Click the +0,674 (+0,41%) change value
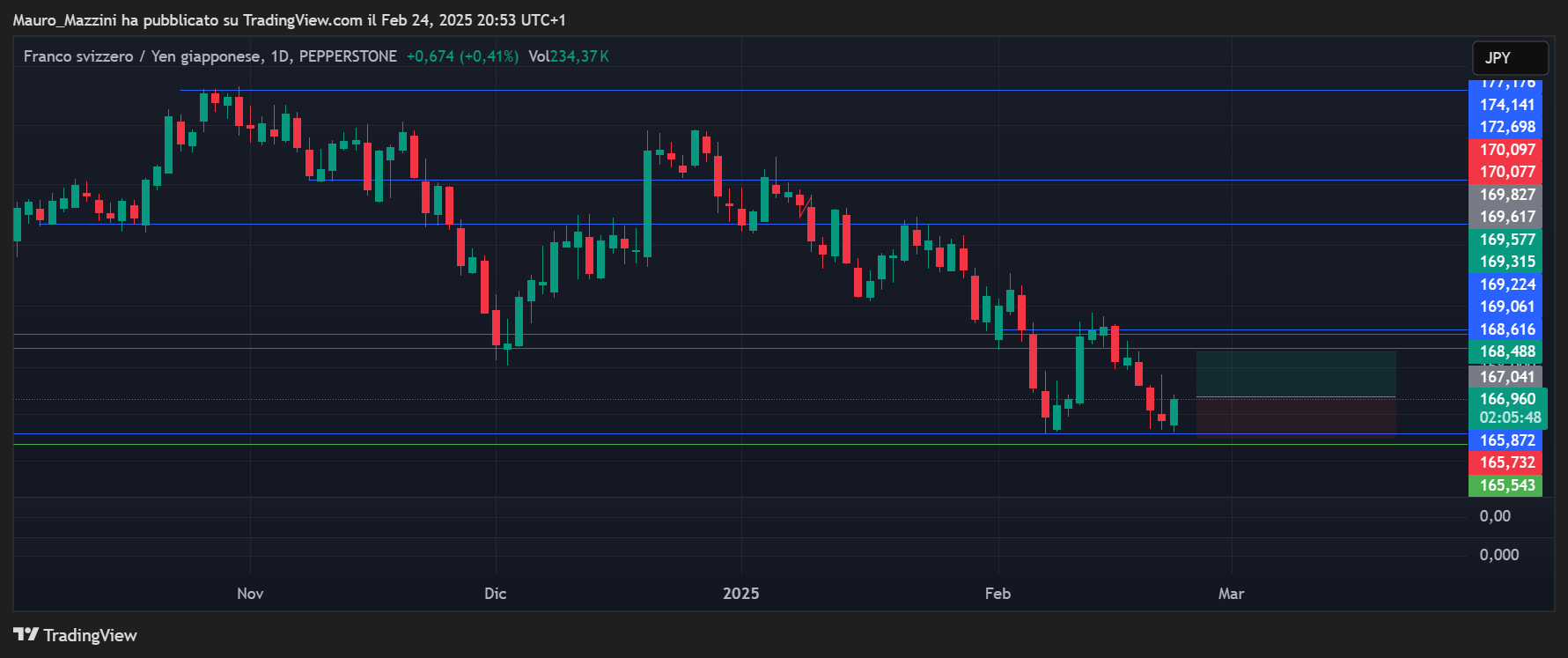1568x658 pixels. click(462, 56)
